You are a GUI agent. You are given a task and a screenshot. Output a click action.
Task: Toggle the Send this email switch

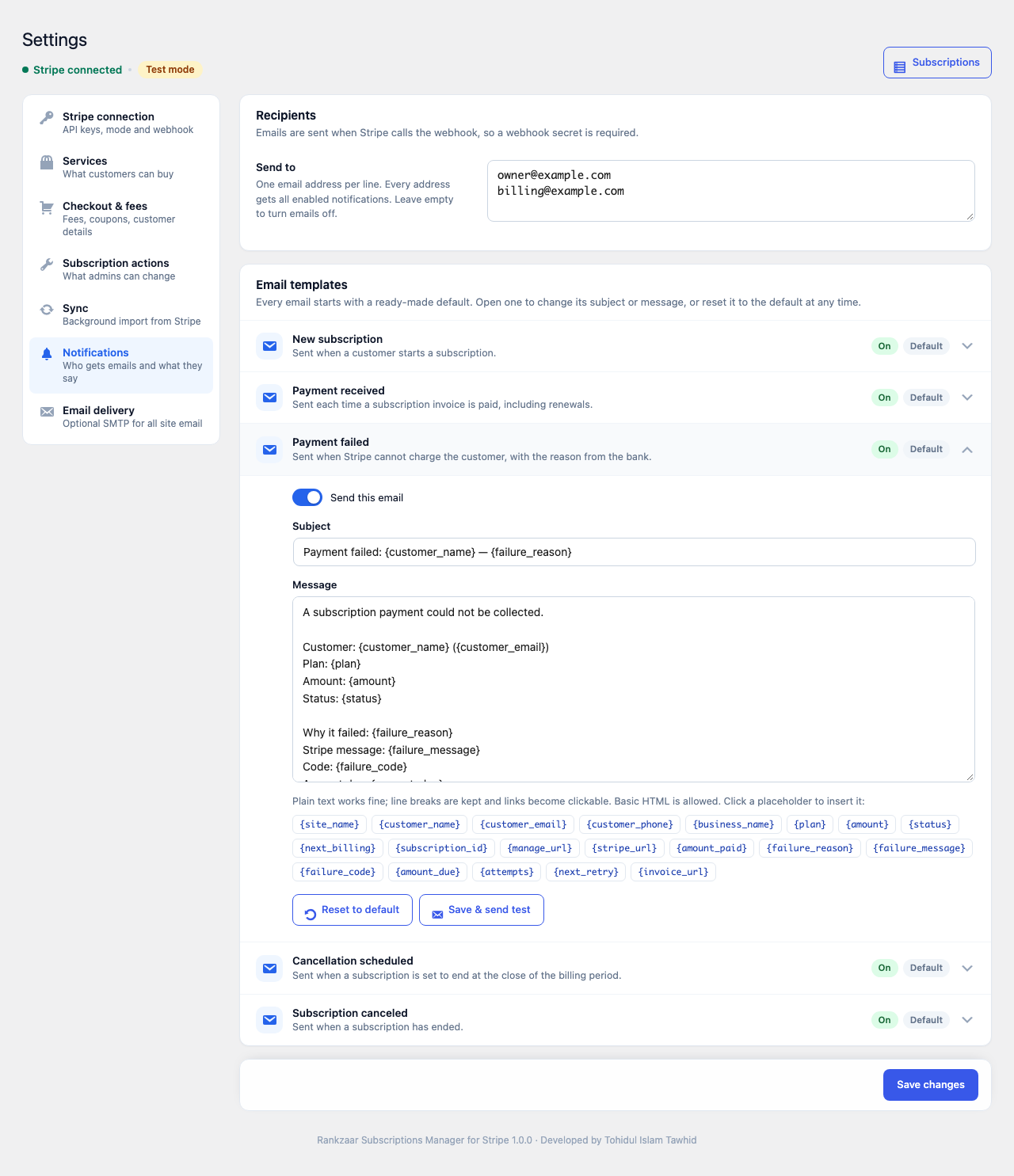(307, 497)
